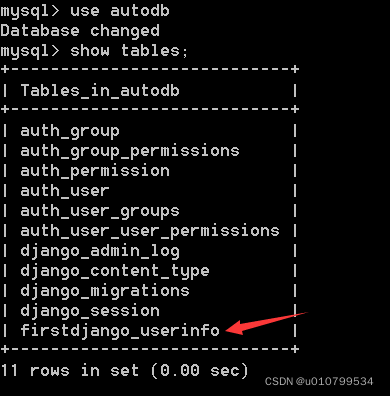The height and width of the screenshot is (396, 390).
Task: Click the red arrow annotation
Action: click(x=266, y=323)
